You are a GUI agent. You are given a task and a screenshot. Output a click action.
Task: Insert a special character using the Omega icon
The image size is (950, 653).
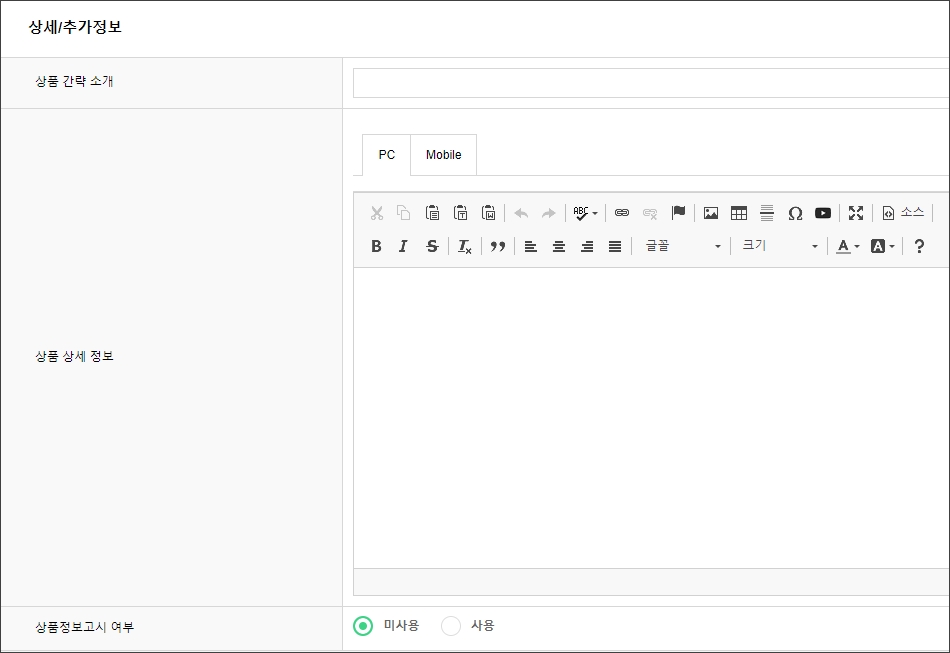point(795,213)
